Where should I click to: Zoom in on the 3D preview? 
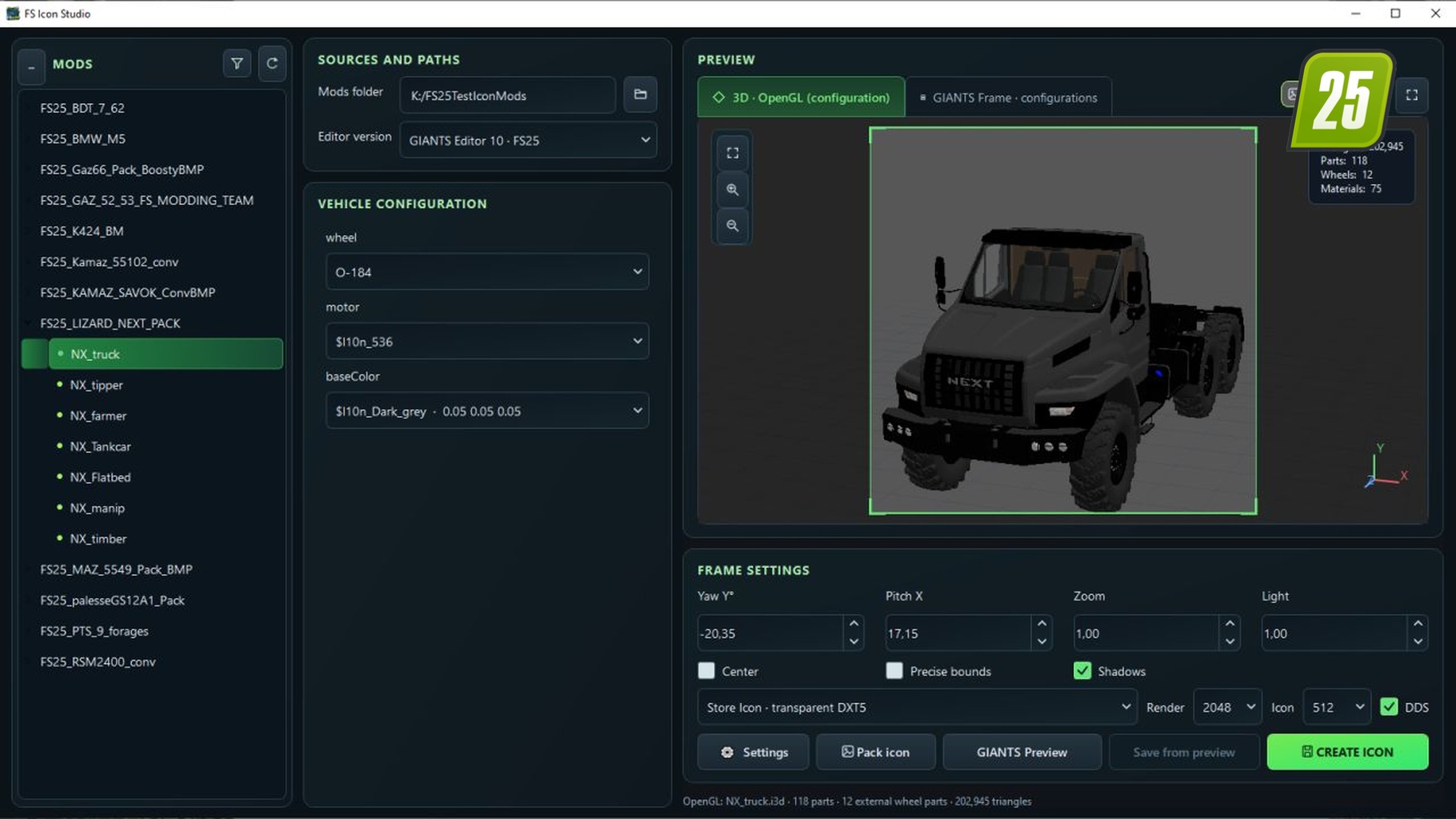pos(732,190)
